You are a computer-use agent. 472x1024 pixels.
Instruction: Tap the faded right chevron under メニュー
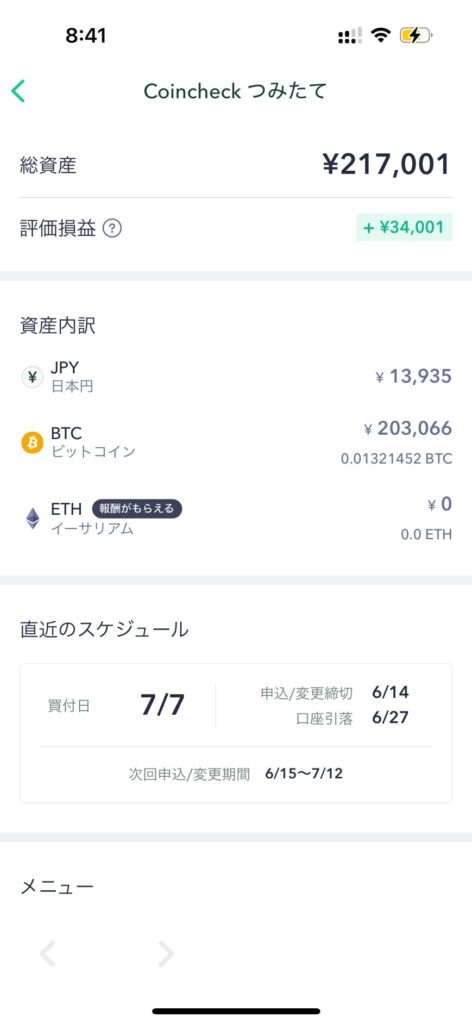pyautogui.click(x=166, y=954)
